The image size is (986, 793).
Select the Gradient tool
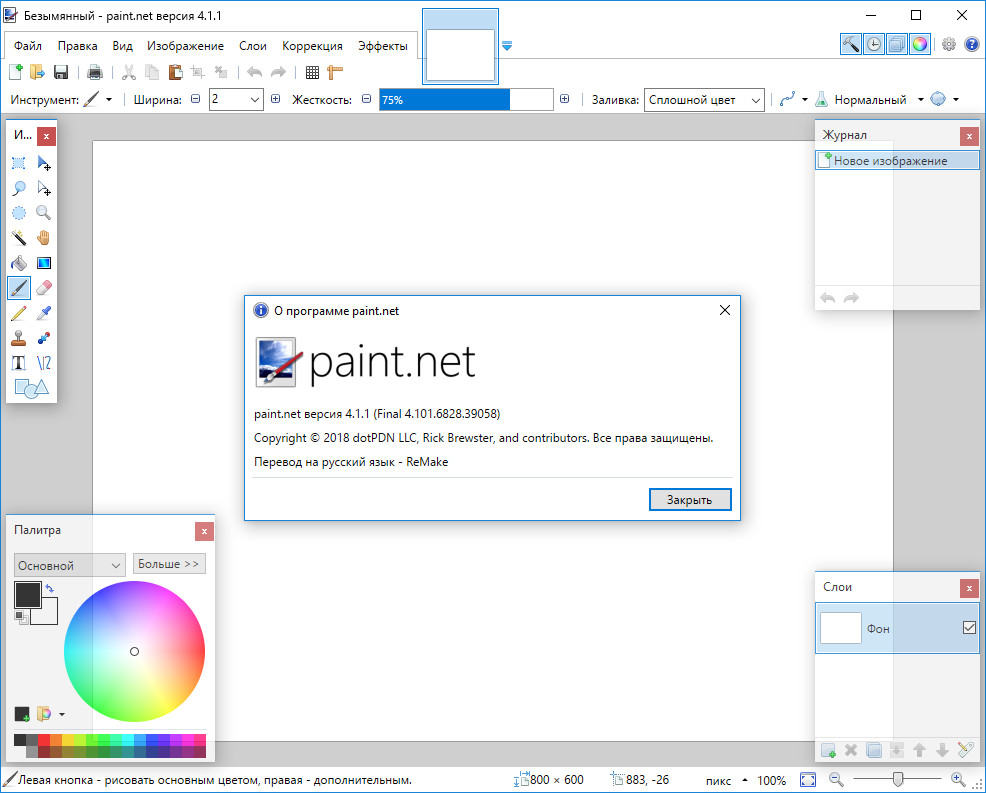(43, 263)
